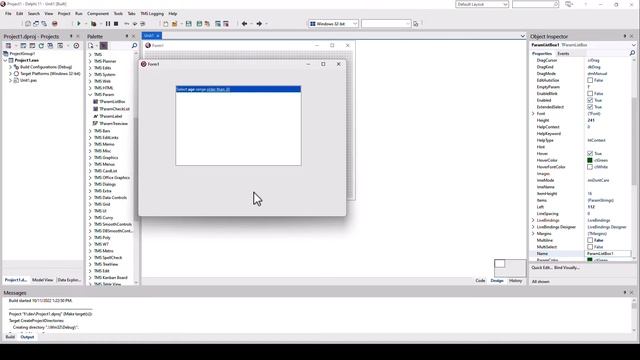Viewport: 640px width, 360px height.
Task: Open the Component menu
Action: (98, 13)
